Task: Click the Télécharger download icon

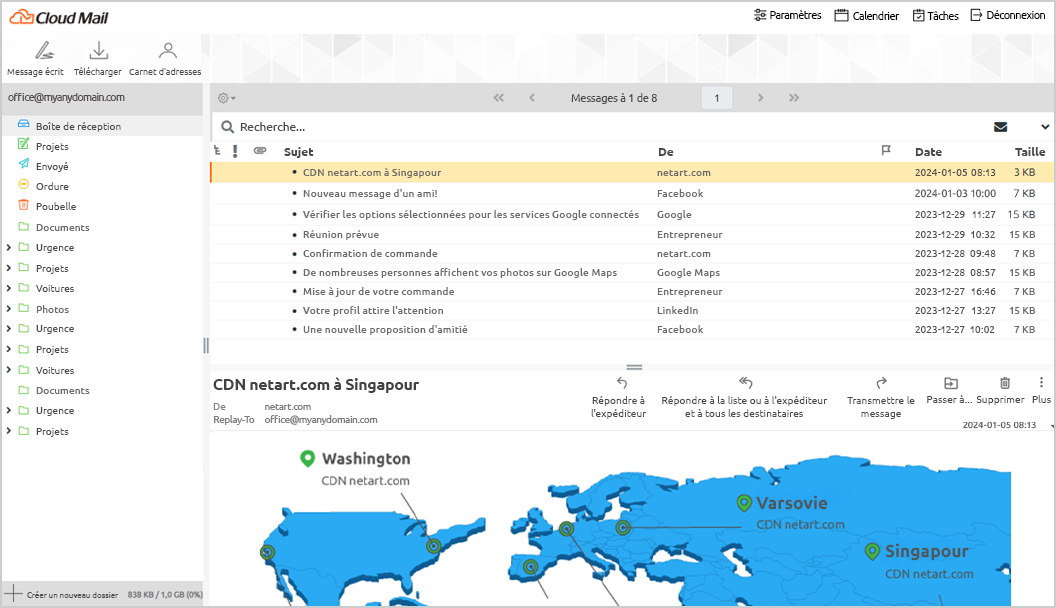Action: pos(98,51)
